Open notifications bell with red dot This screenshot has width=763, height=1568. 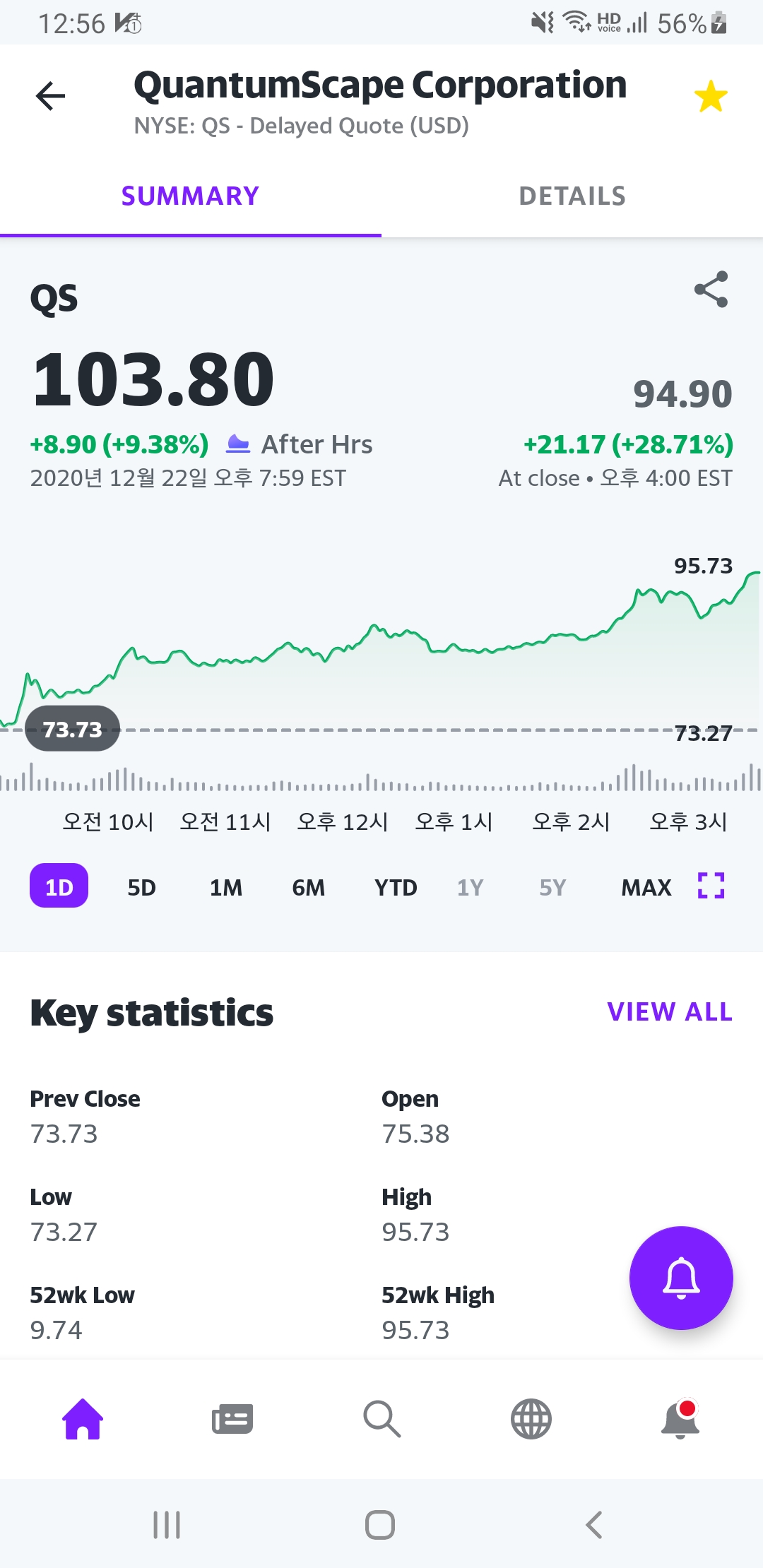pyautogui.click(x=680, y=1418)
